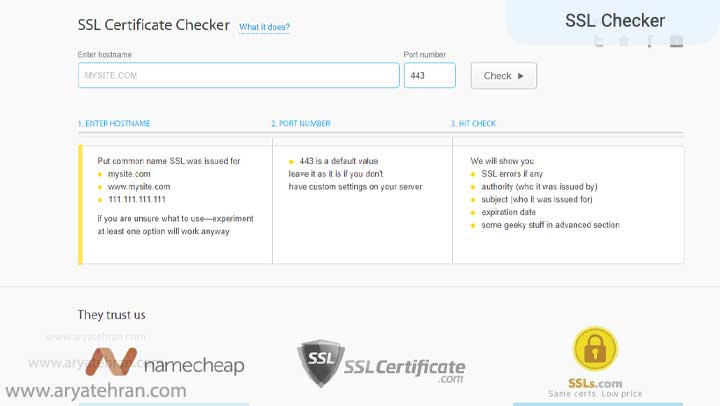Image resolution: width=720 pixels, height=406 pixels.
Task: Click the '3. HIT CHECK' step heading
Action: (x=473, y=124)
